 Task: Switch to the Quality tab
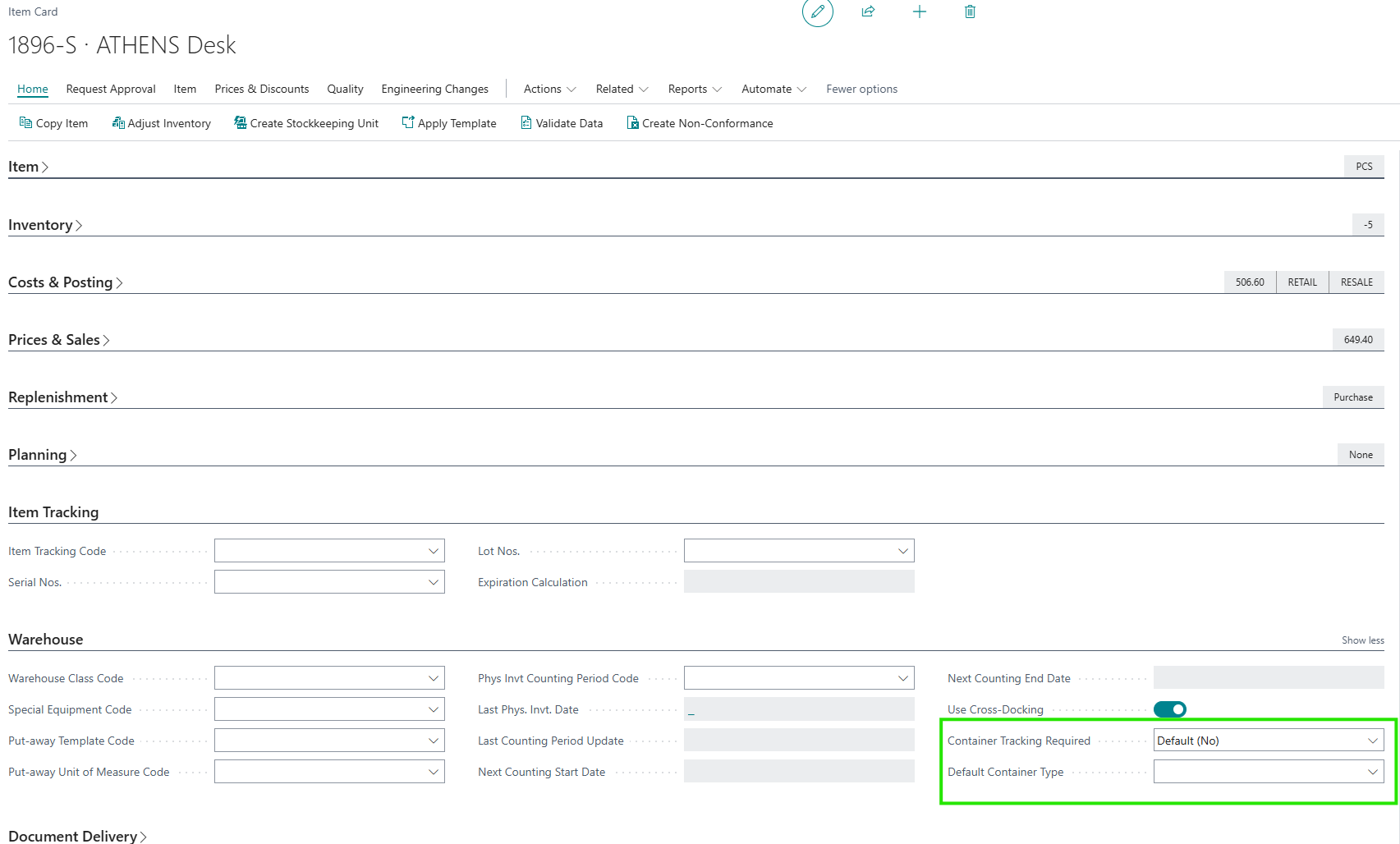pos(345,89)
